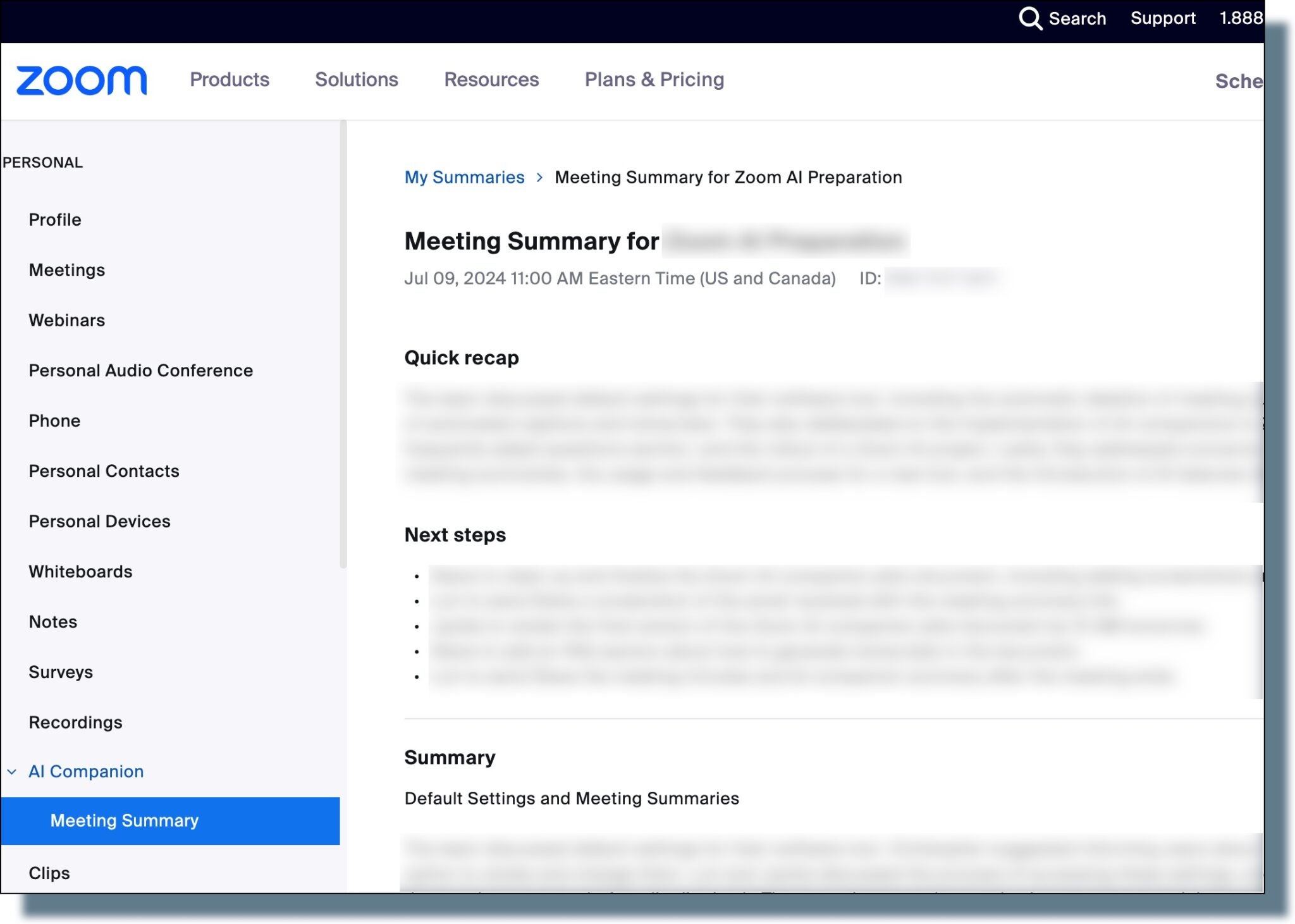Open Personal Audio Conference settings
Viewport: 1295px width, 924px height.
pos(140,370)
